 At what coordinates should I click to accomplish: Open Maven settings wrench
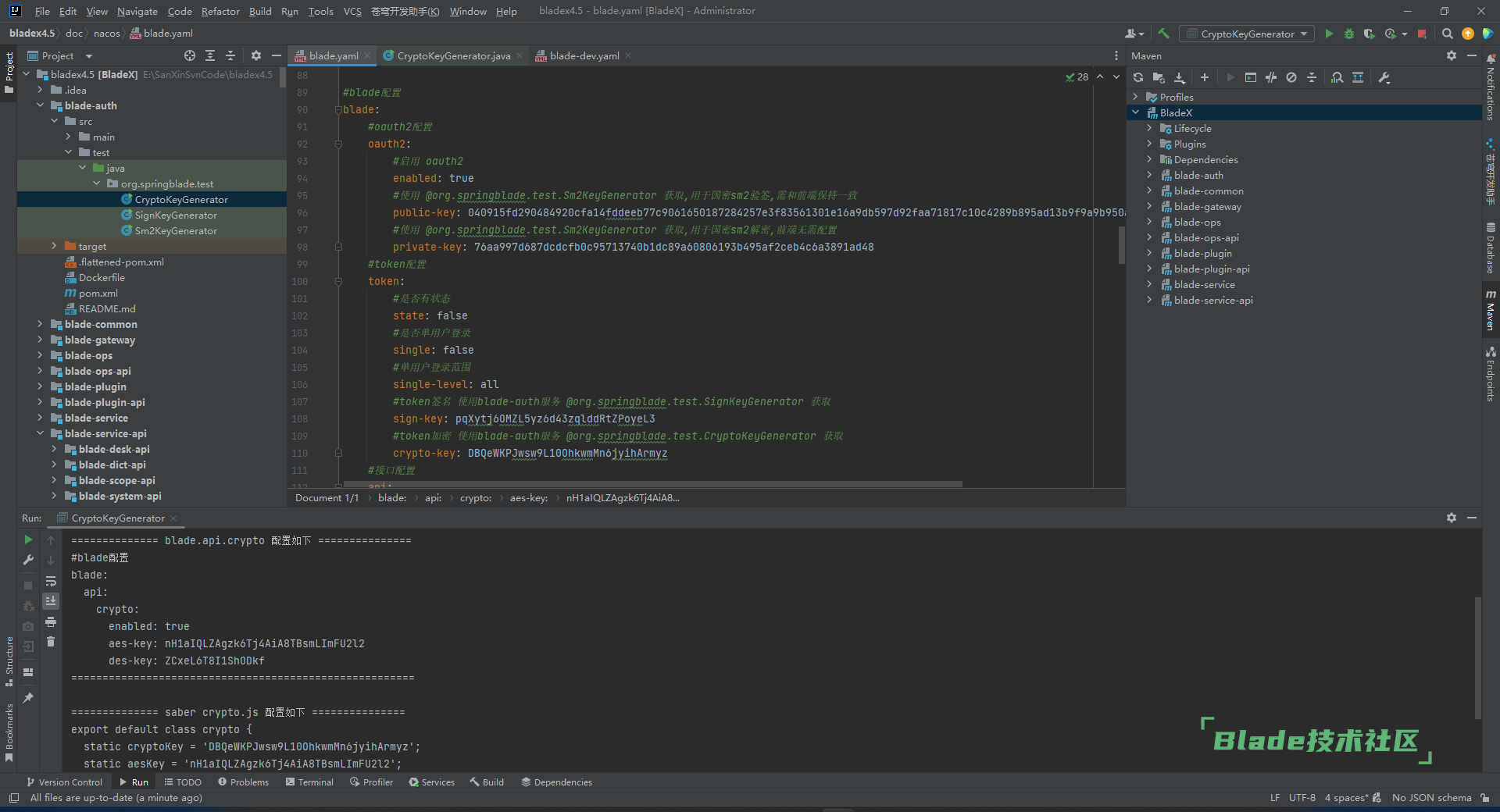pos(1384,77)
